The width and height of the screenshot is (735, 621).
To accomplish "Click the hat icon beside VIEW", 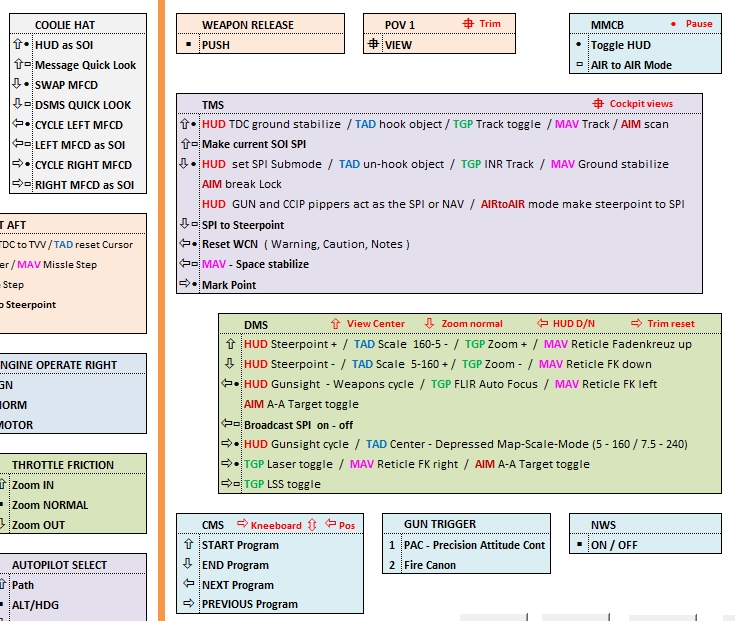I will [373, 44].
